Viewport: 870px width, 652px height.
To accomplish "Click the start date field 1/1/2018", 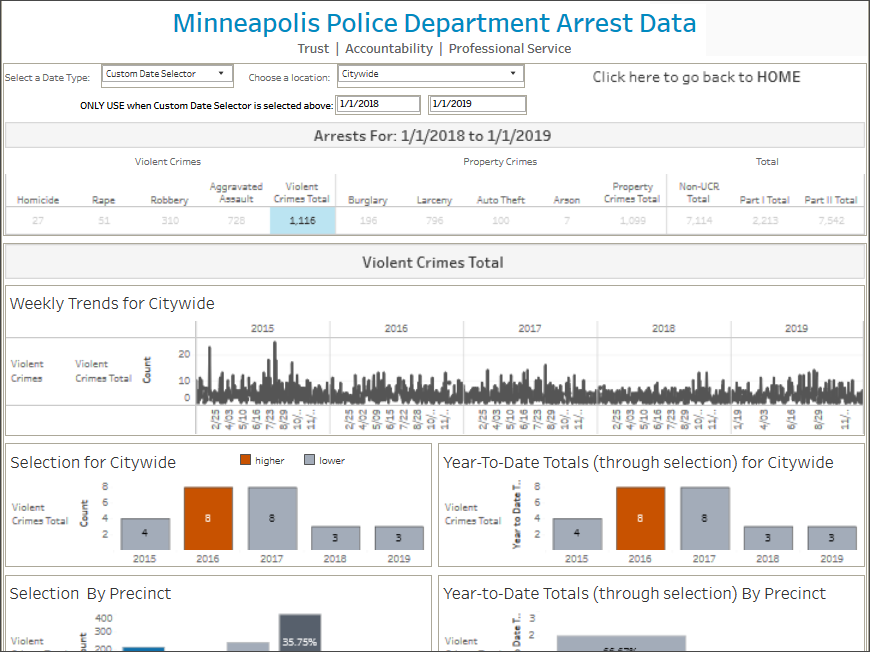I will coord(378,104).
